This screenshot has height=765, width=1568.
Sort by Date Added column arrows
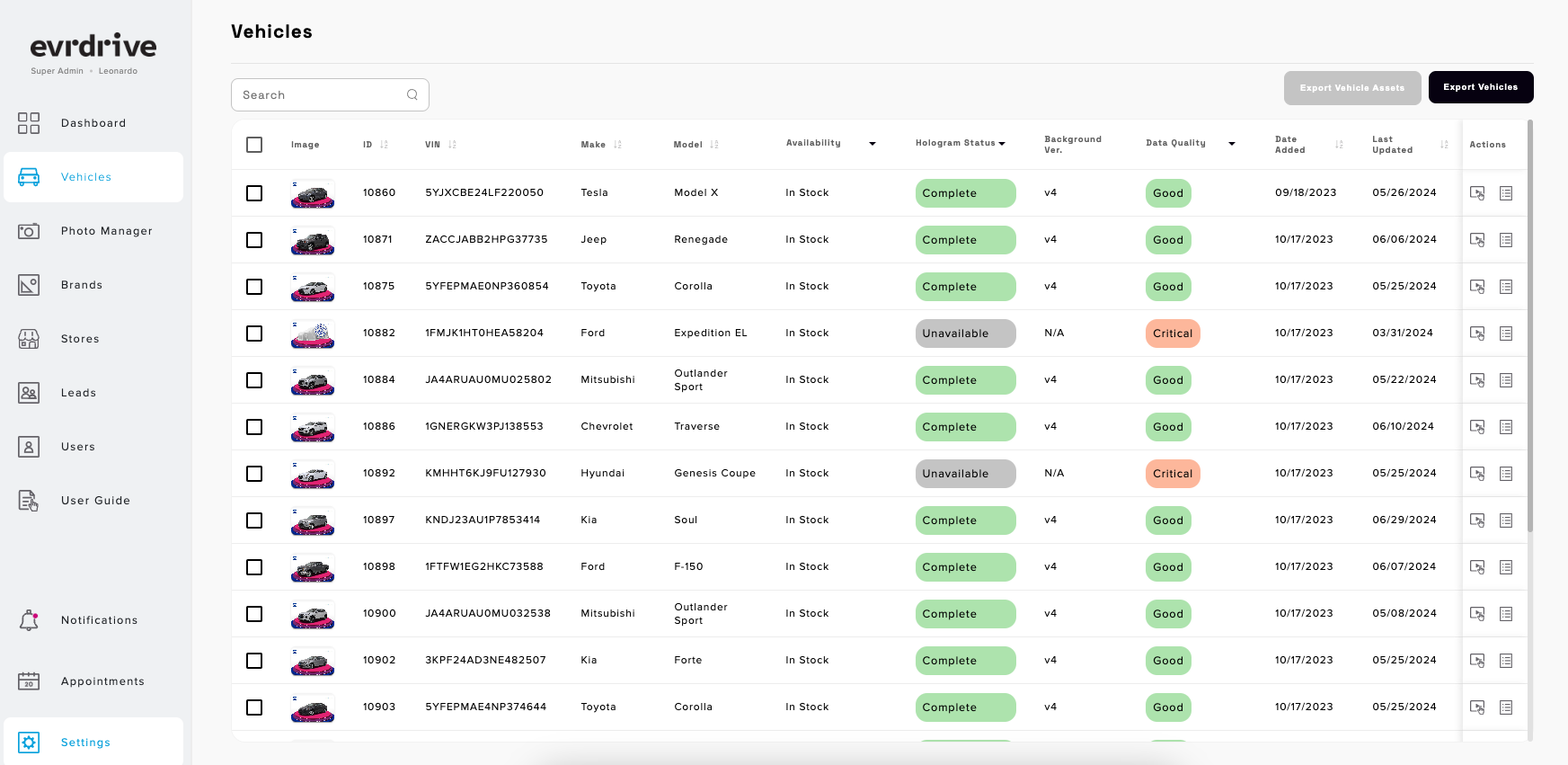pyautogui.click(x=1340, y=145)
